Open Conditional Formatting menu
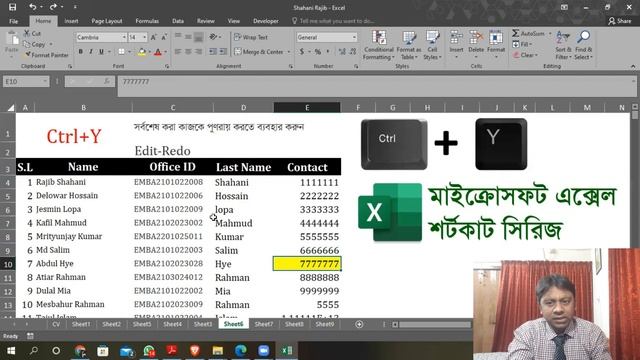This screenshot has height=360, width=640. (x=379, y=45)
